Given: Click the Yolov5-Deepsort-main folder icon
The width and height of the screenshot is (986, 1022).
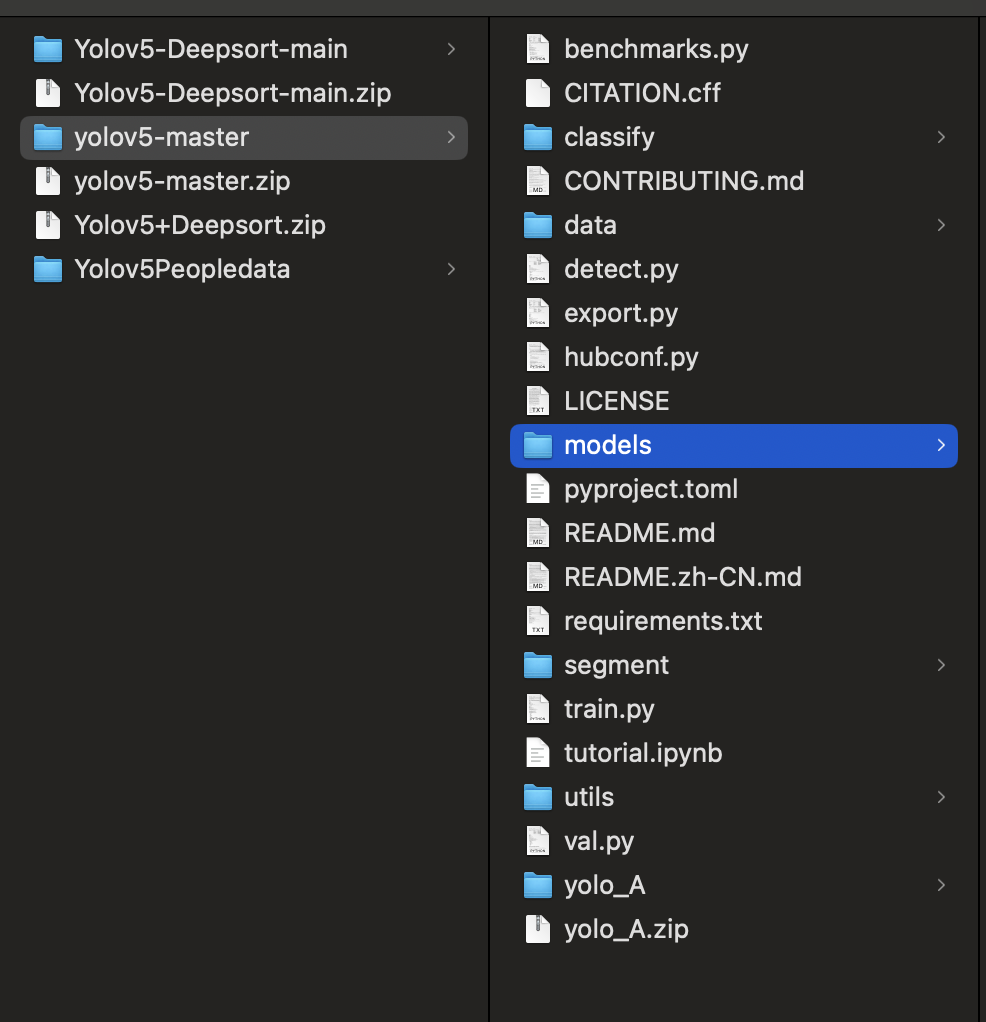Looking at the screenshot, I should (47, 49).
